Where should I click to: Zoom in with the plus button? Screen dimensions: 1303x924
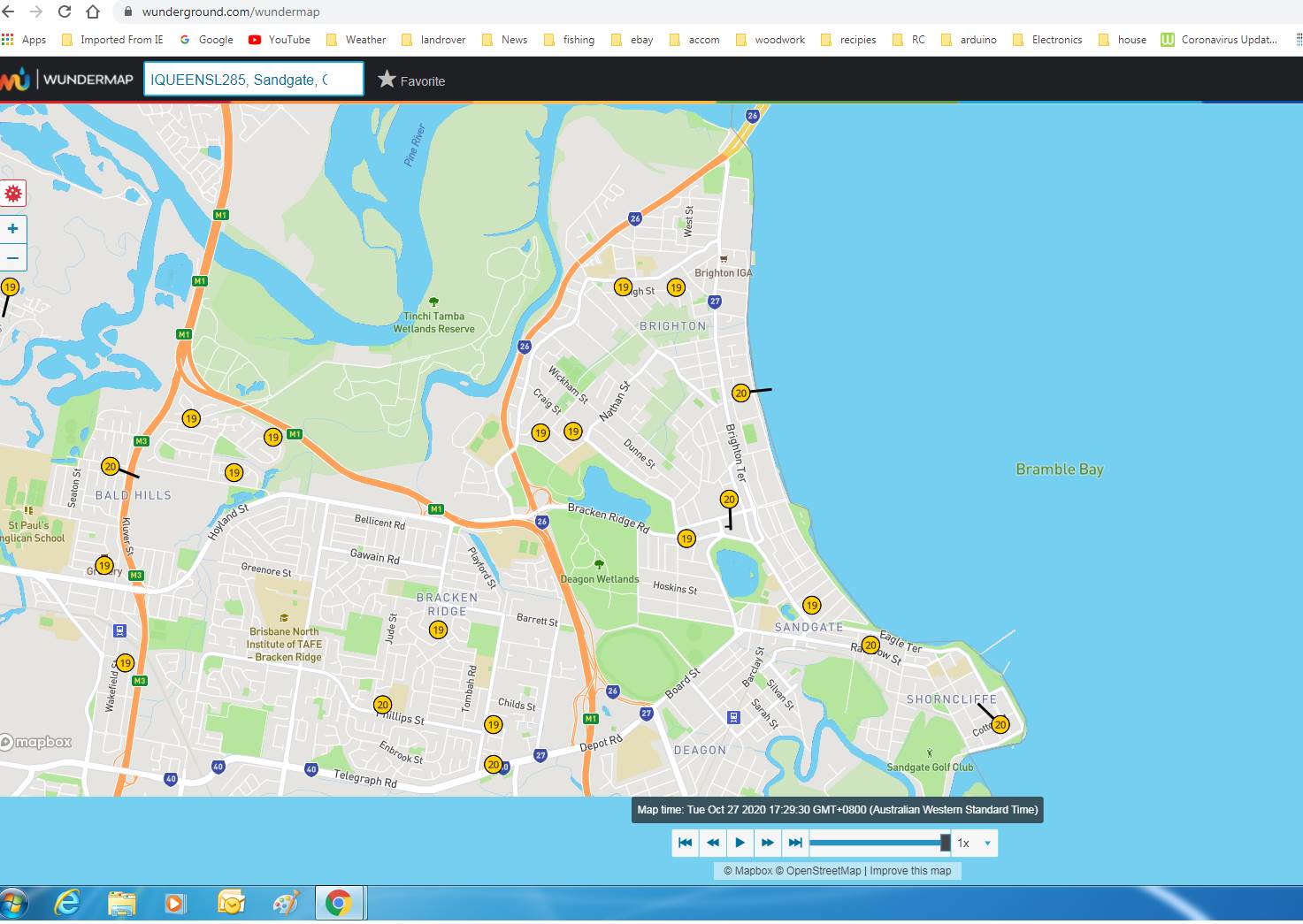tap(13, 229)
